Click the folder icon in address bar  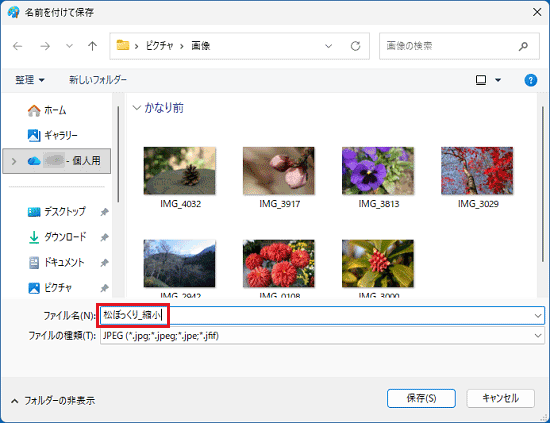[123, 45]
